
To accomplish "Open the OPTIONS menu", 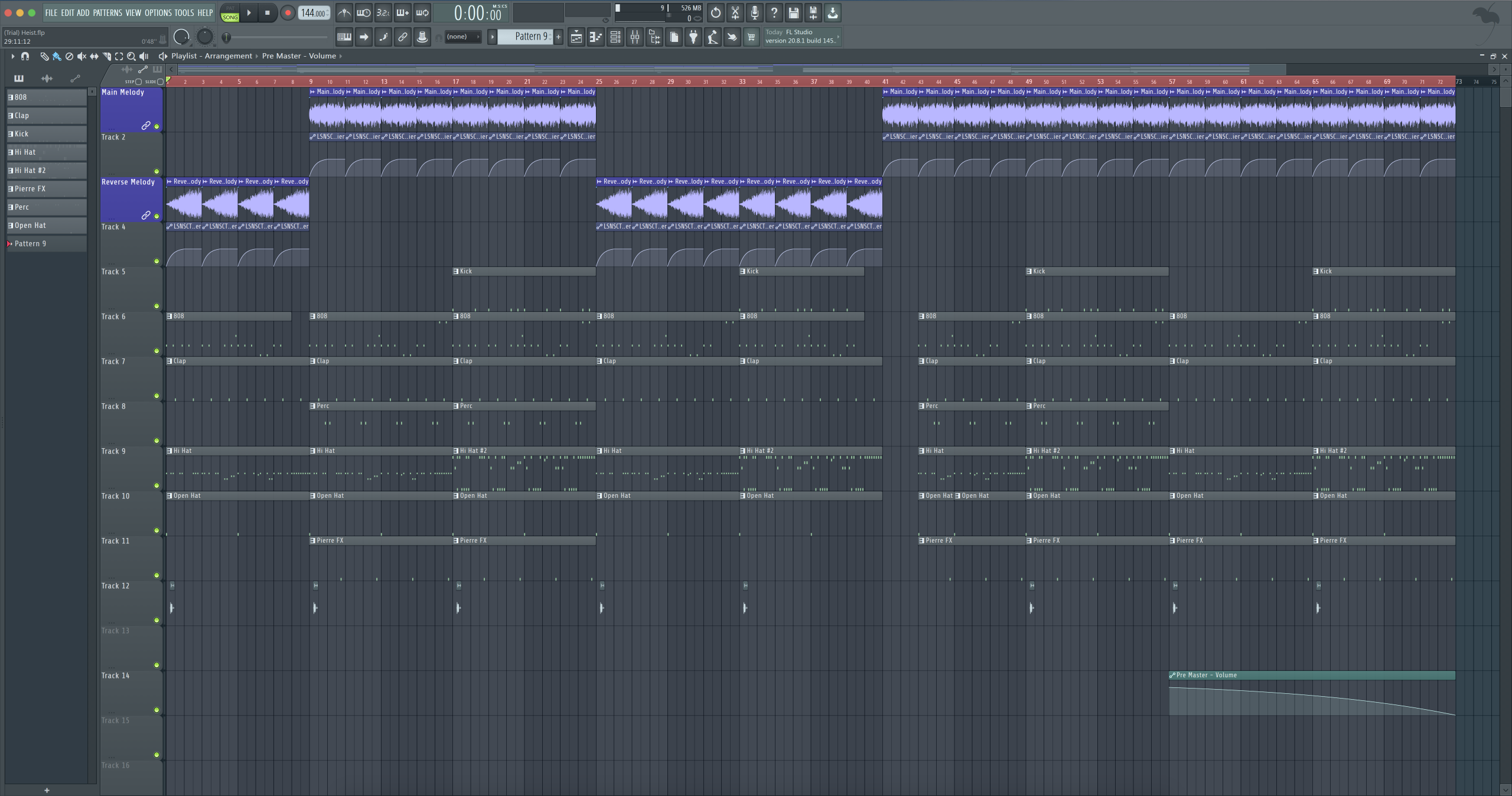I will pyautogui.click(x=158, y=12).
